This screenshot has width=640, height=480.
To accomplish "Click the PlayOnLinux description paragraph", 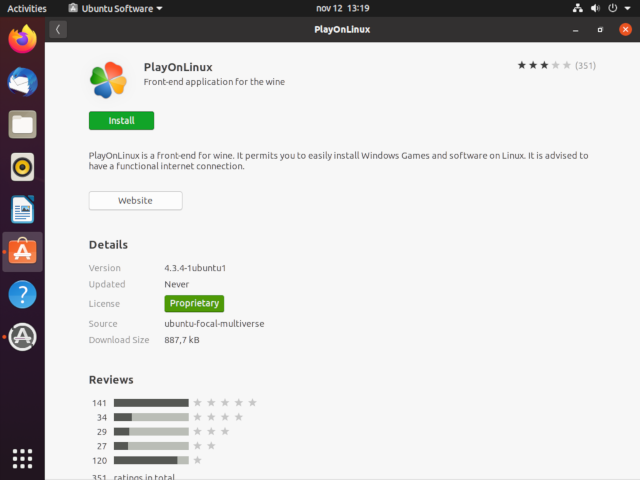I will coord(339,161).
